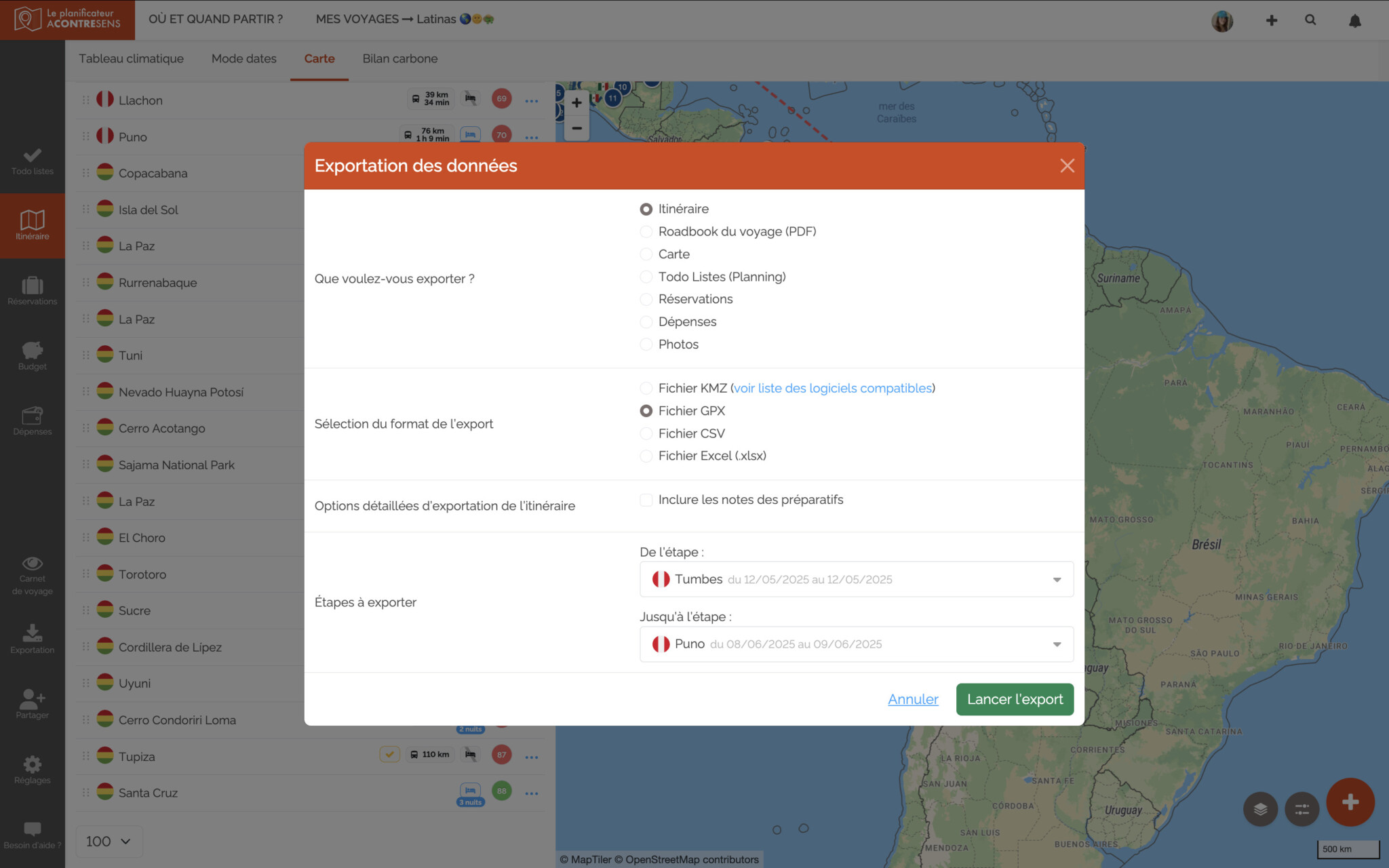Click Santa Cruz step number 88 badge
The height and width of the screenshot is (868, 1389).
pos(501,791)
